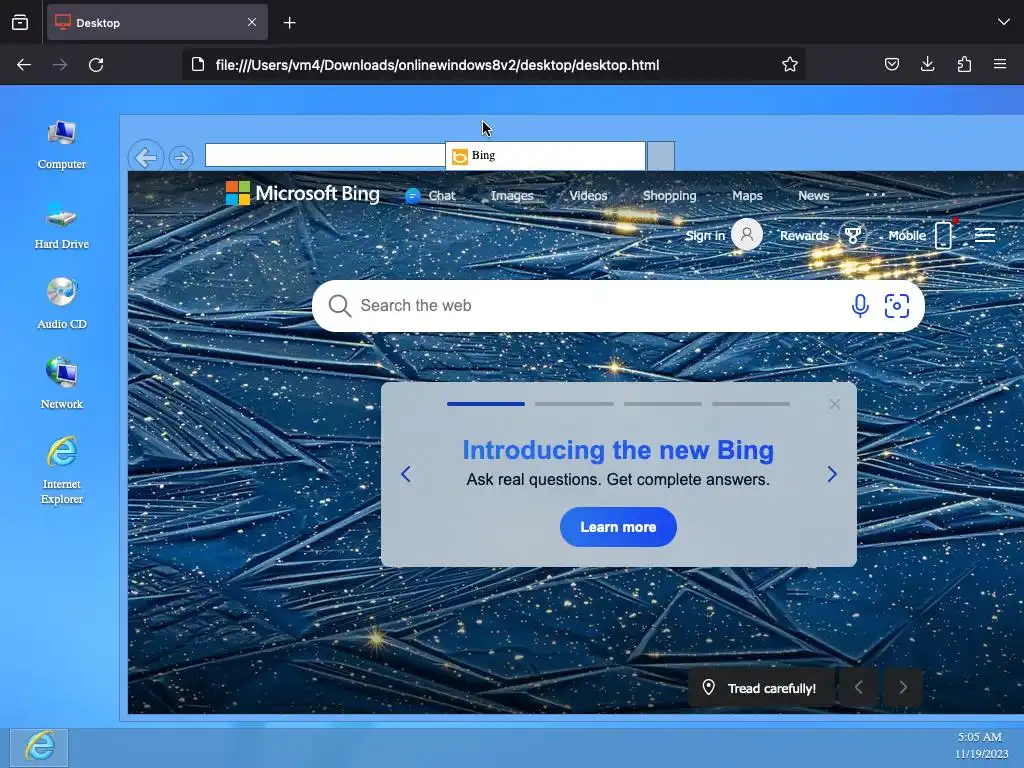Open Firefox extensions menu
This screenshot has width=1024, height=768.
pyautogui.click(x=964, y=64)
